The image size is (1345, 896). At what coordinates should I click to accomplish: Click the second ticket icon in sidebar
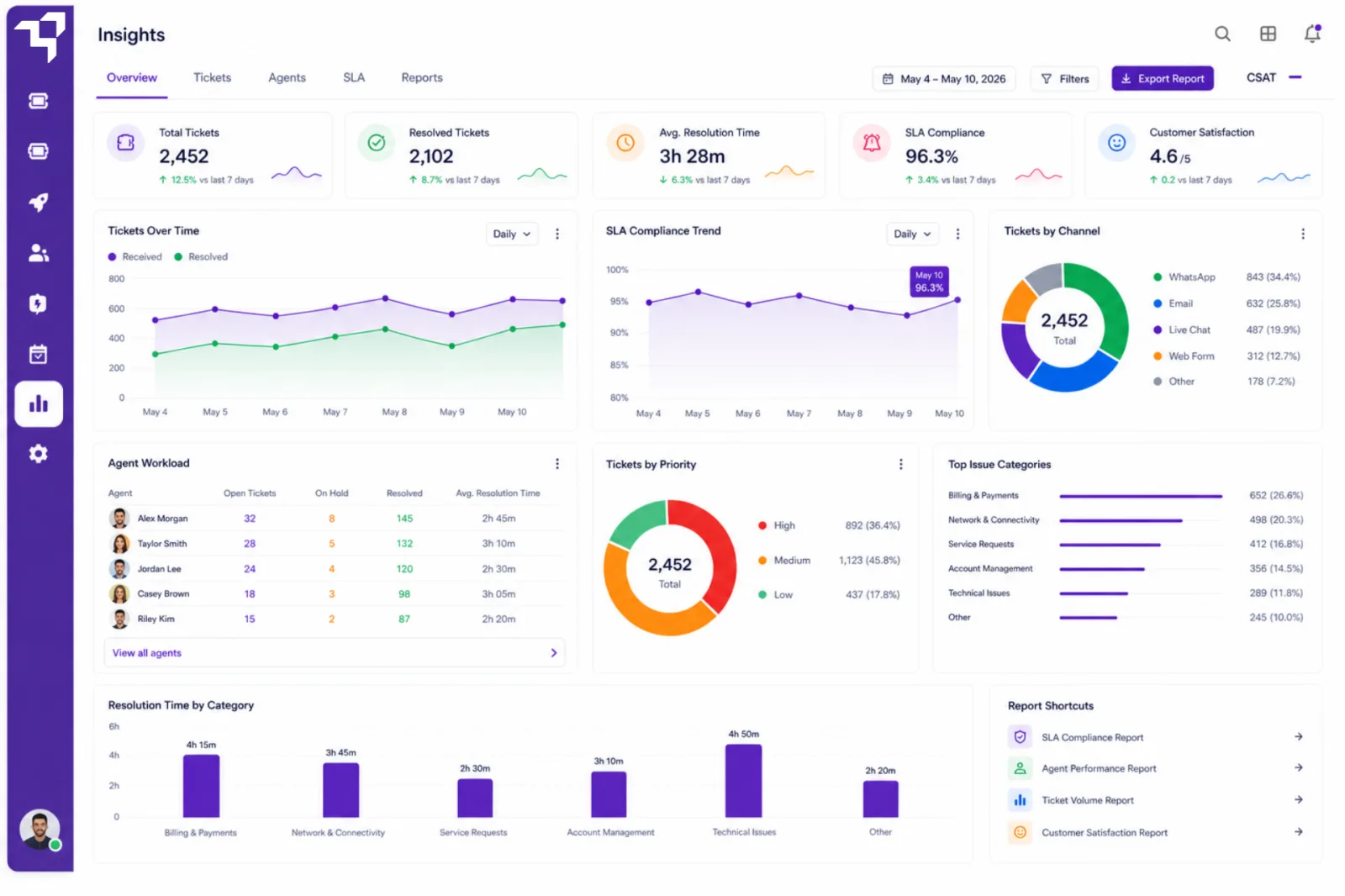[x=39, y=151]
